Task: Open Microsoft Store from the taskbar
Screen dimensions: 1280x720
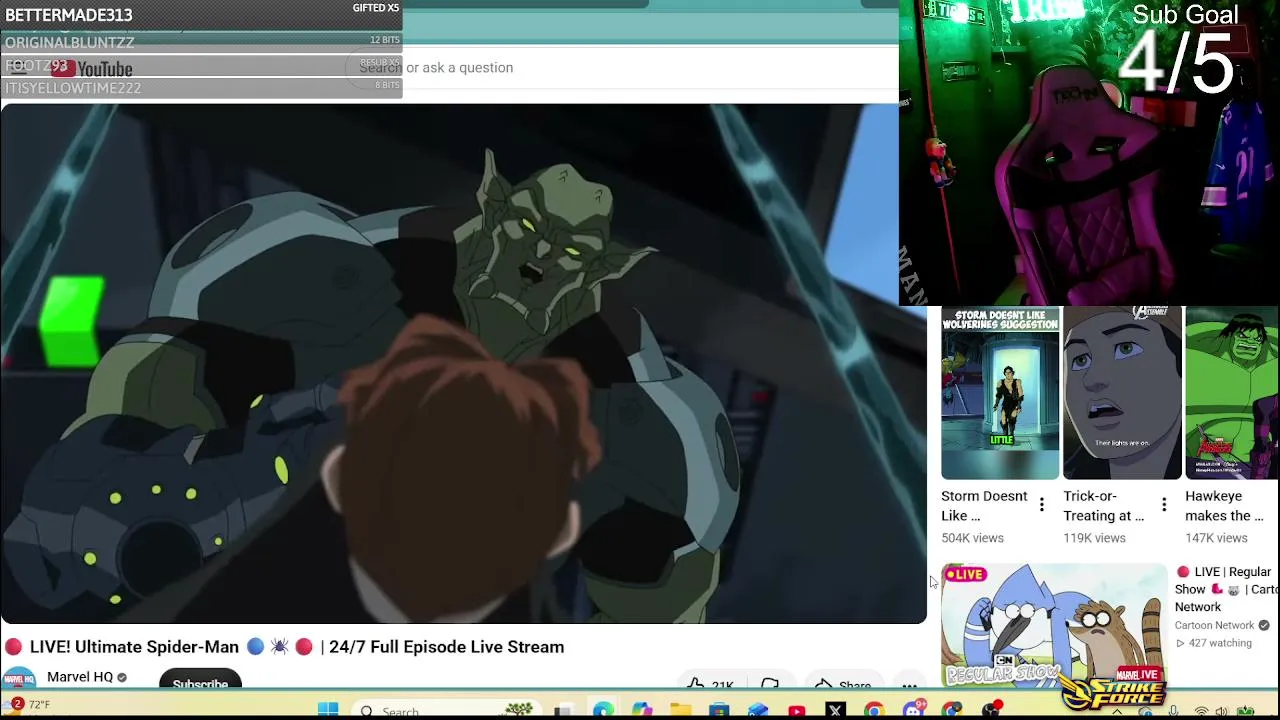Action: (719, 710)
